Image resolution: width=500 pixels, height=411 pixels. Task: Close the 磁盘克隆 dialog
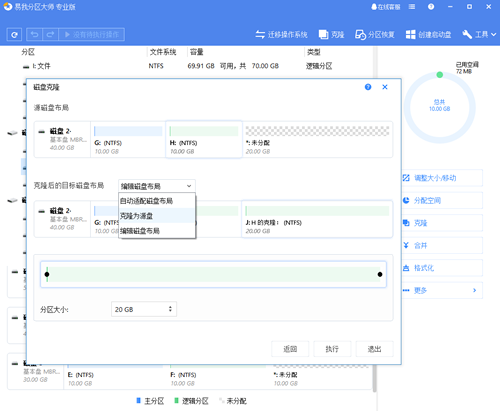(x=385, y=87)
